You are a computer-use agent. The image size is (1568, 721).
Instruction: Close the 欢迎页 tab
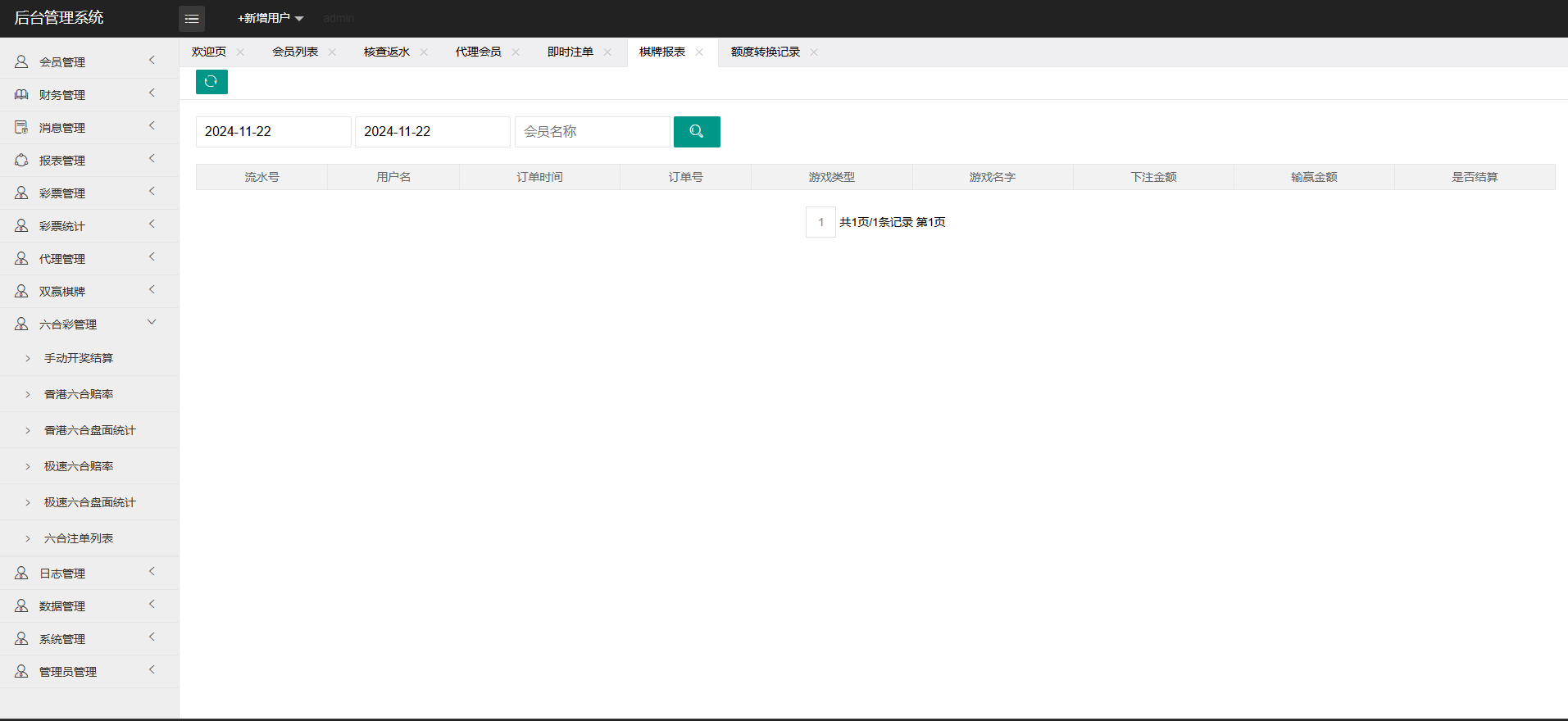click(x=240, y=52)
